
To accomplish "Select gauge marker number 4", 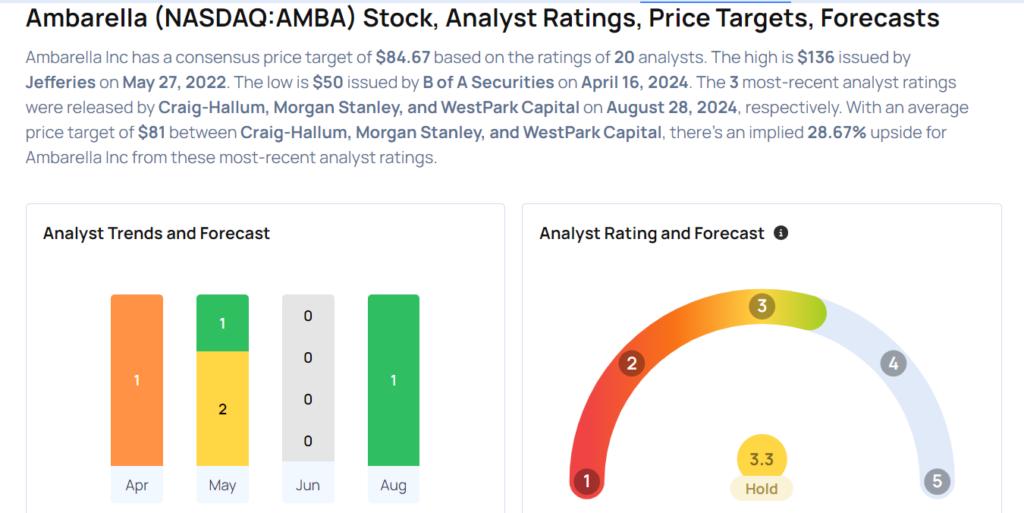I will [x=893, y=364].
